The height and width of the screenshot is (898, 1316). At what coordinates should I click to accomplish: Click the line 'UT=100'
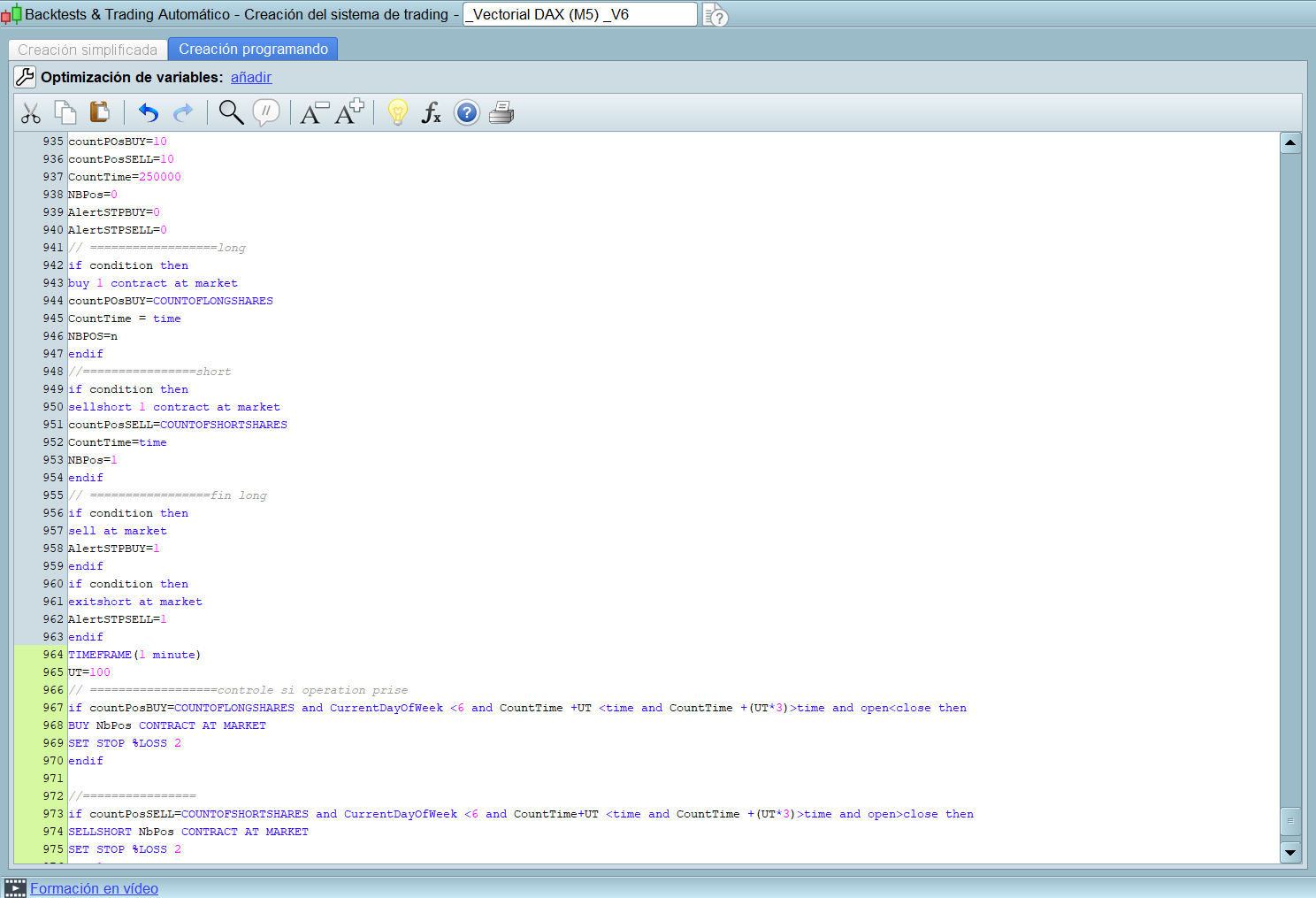(x=89, y=672)
